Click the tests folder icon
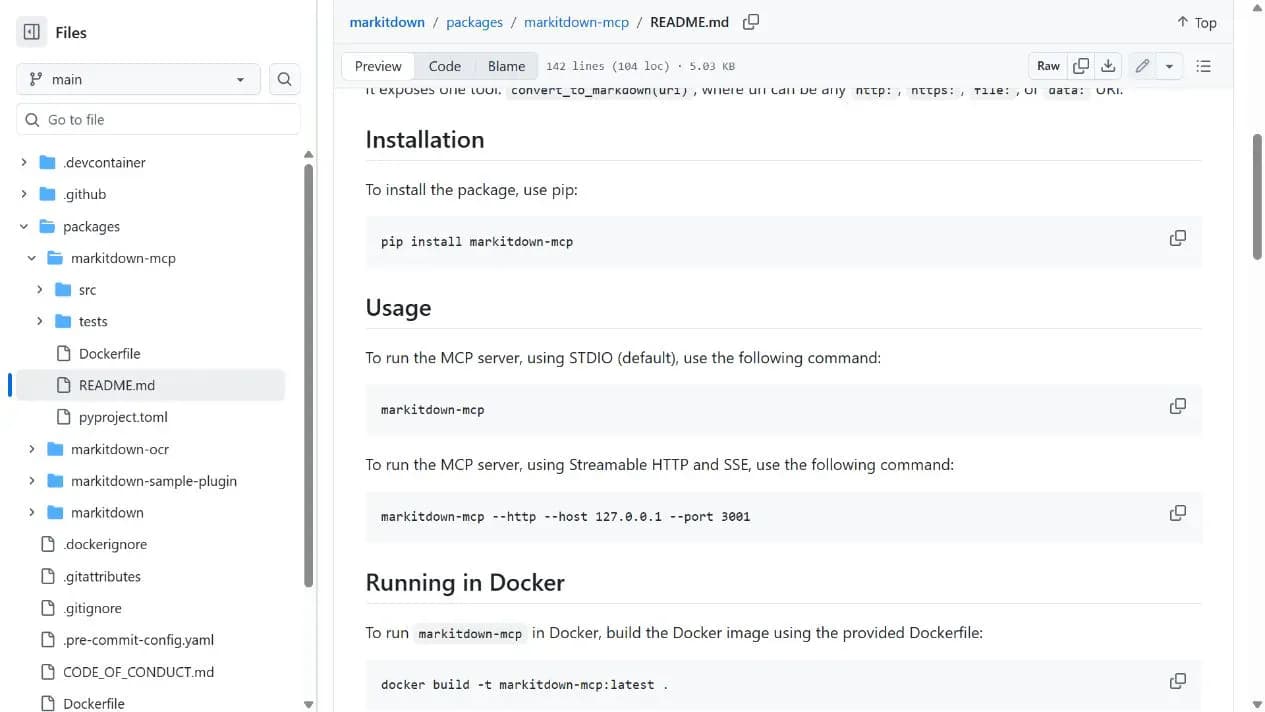This screenshot has height=712, width=1265. click(63, 321)
